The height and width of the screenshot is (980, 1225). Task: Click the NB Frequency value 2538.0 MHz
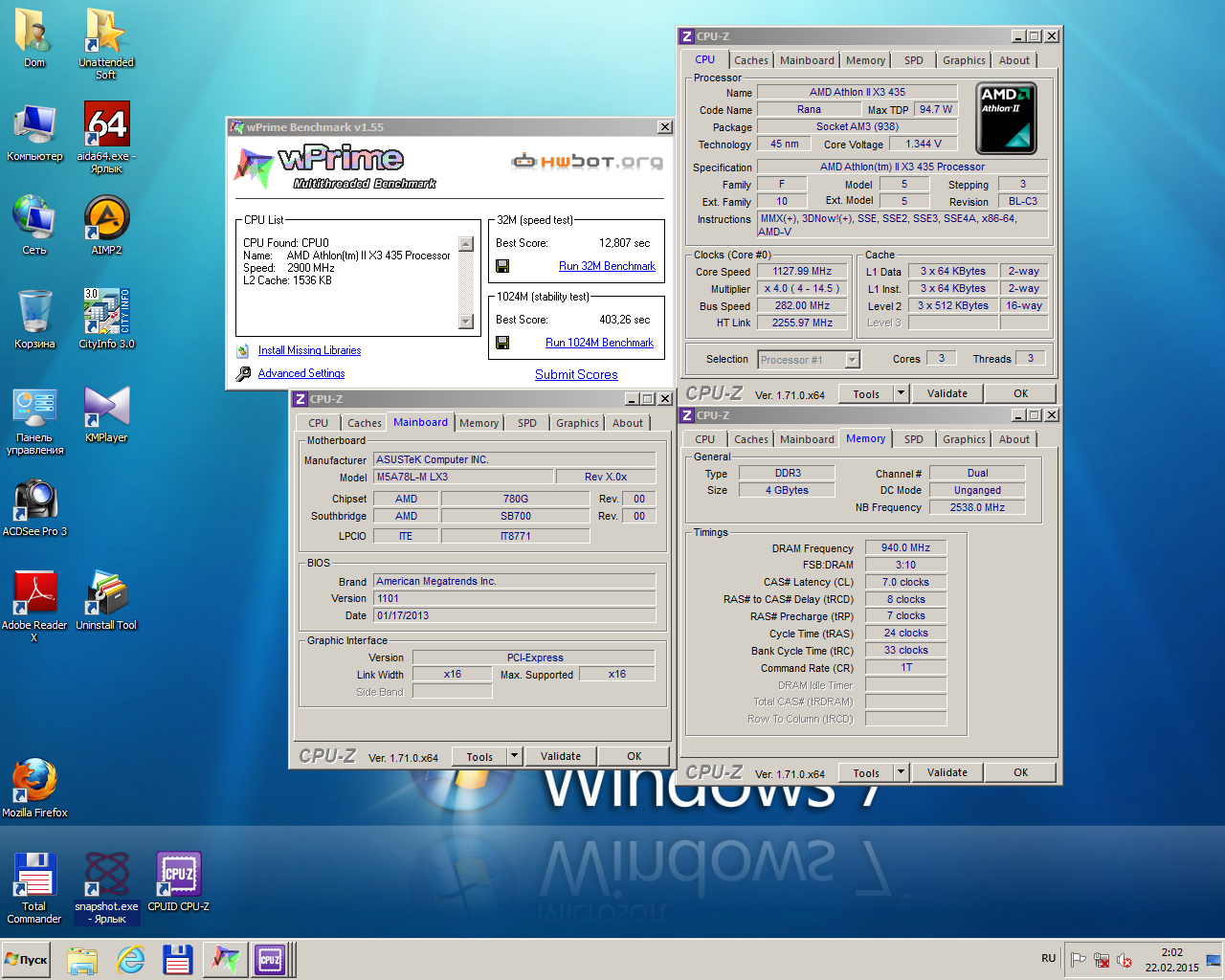[977, 507]
